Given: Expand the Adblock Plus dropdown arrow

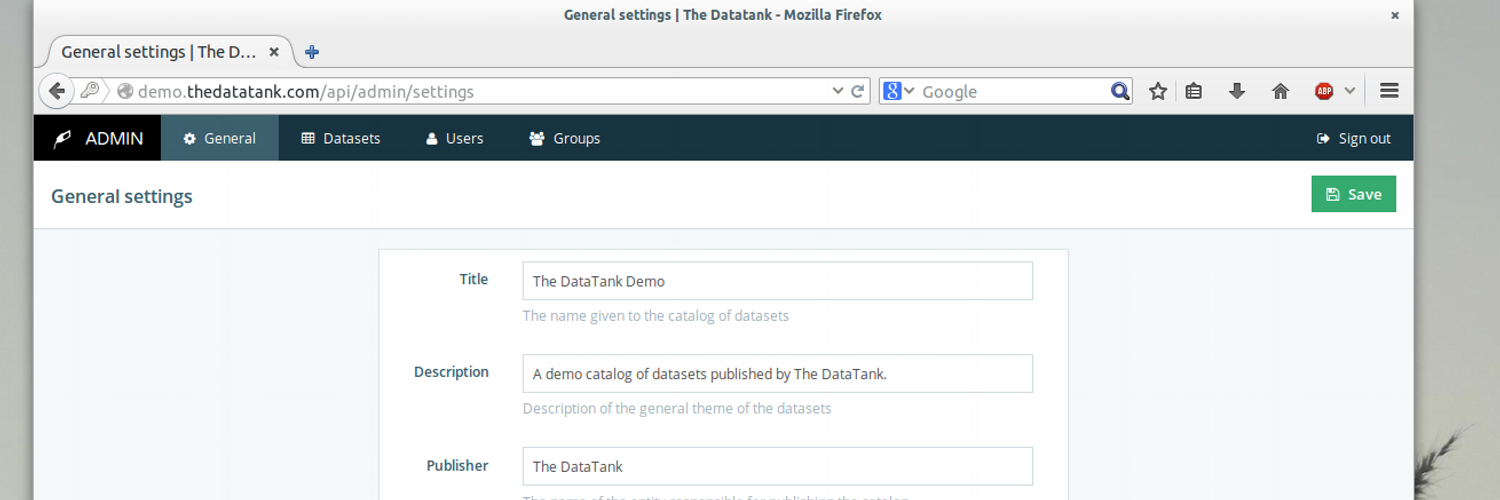Looking at the screenshot, I should (x=1349, y=91).
